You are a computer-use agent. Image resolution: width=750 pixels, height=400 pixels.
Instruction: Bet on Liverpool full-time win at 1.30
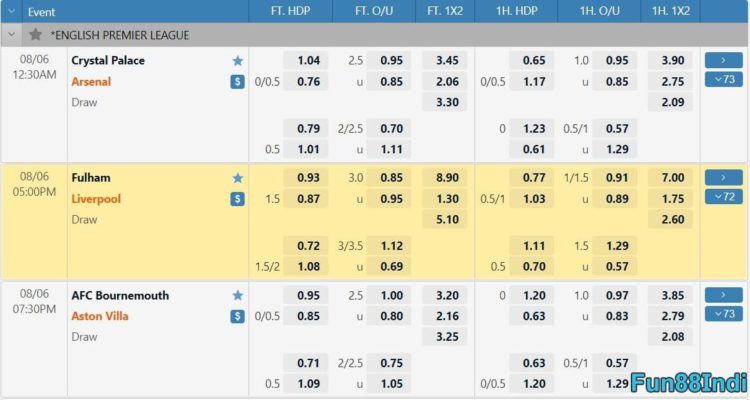point(447,199)
